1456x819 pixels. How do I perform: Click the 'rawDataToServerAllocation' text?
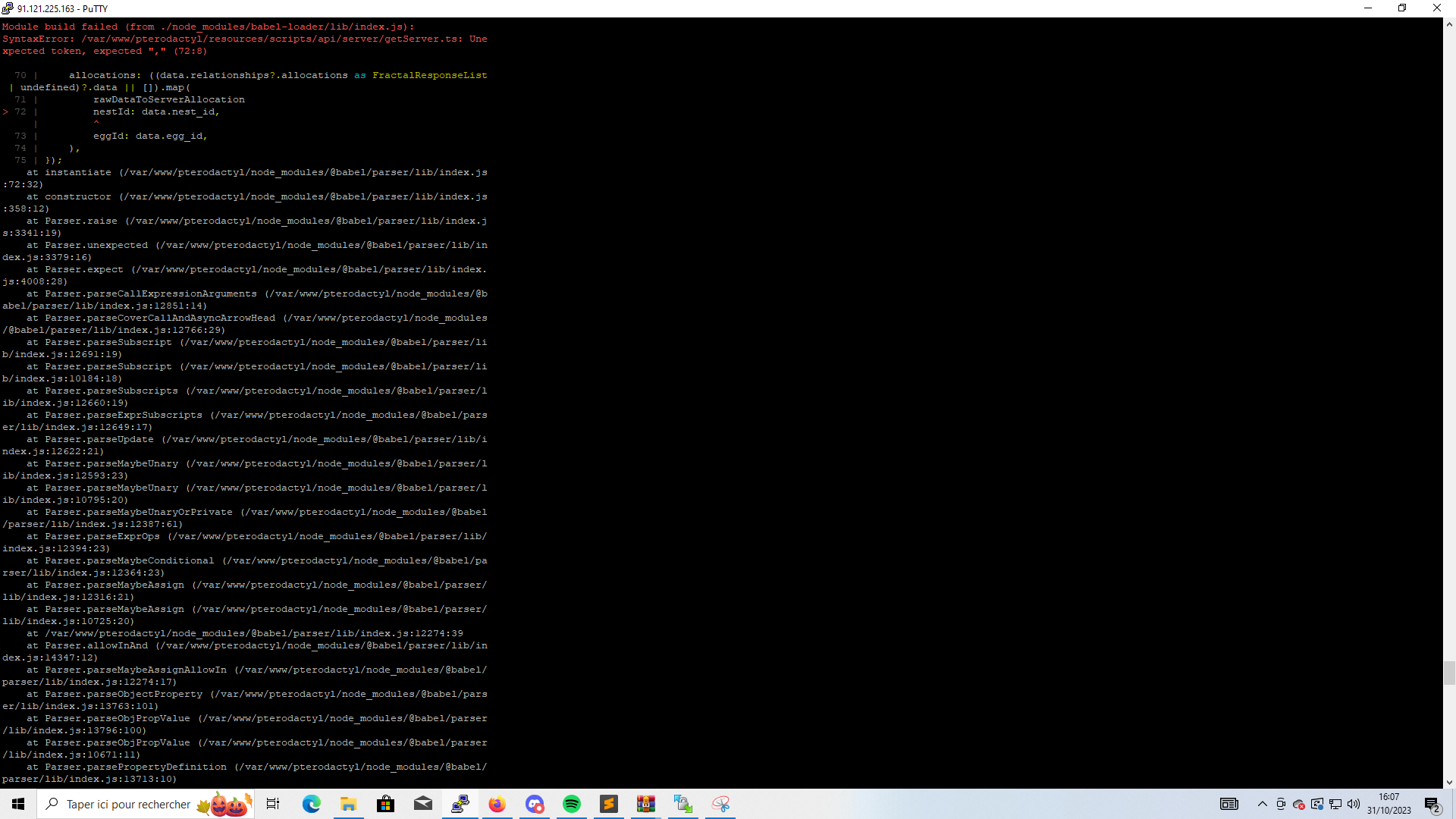168,99
